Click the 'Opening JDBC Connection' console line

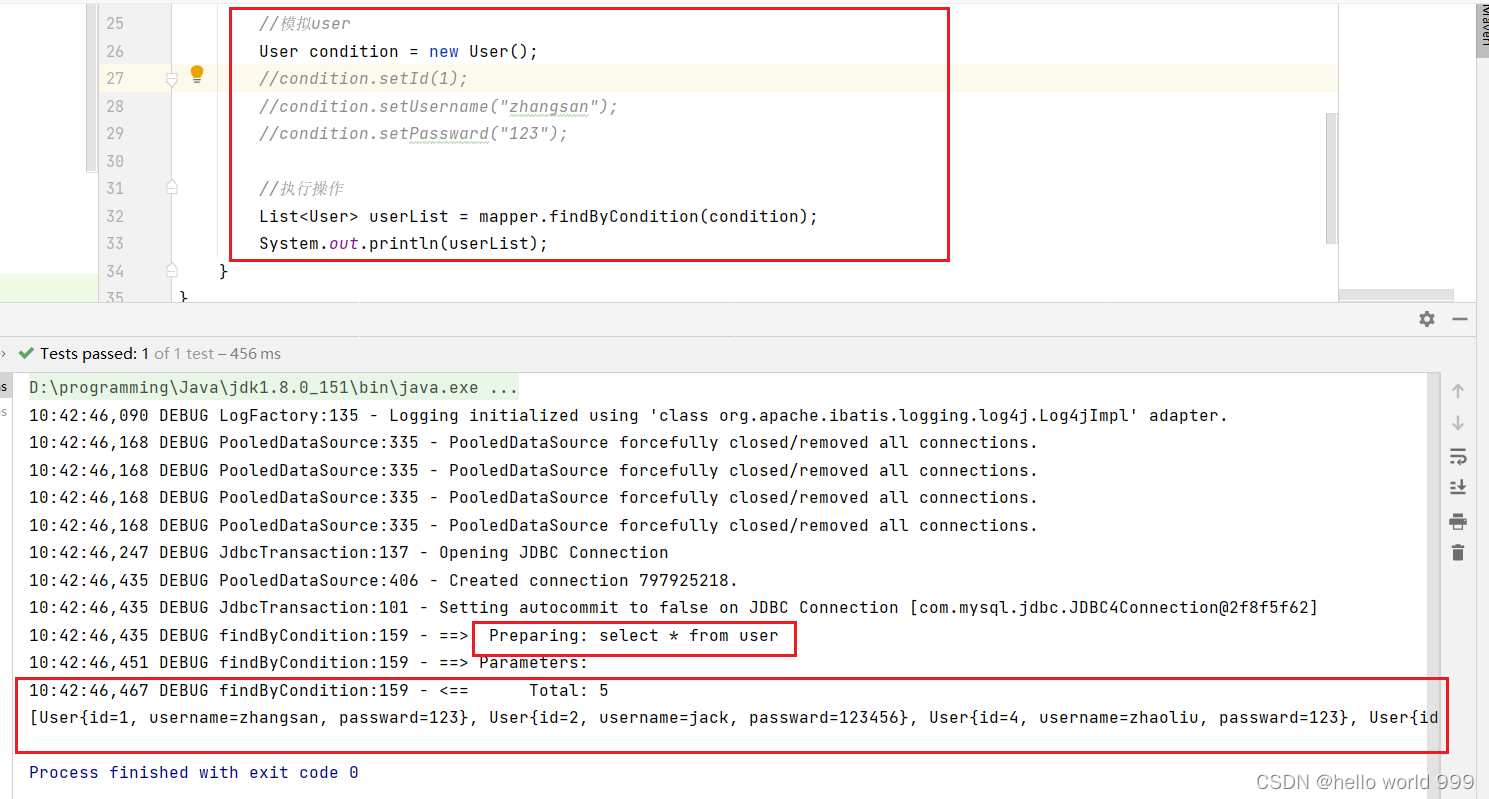click(348, 552)
